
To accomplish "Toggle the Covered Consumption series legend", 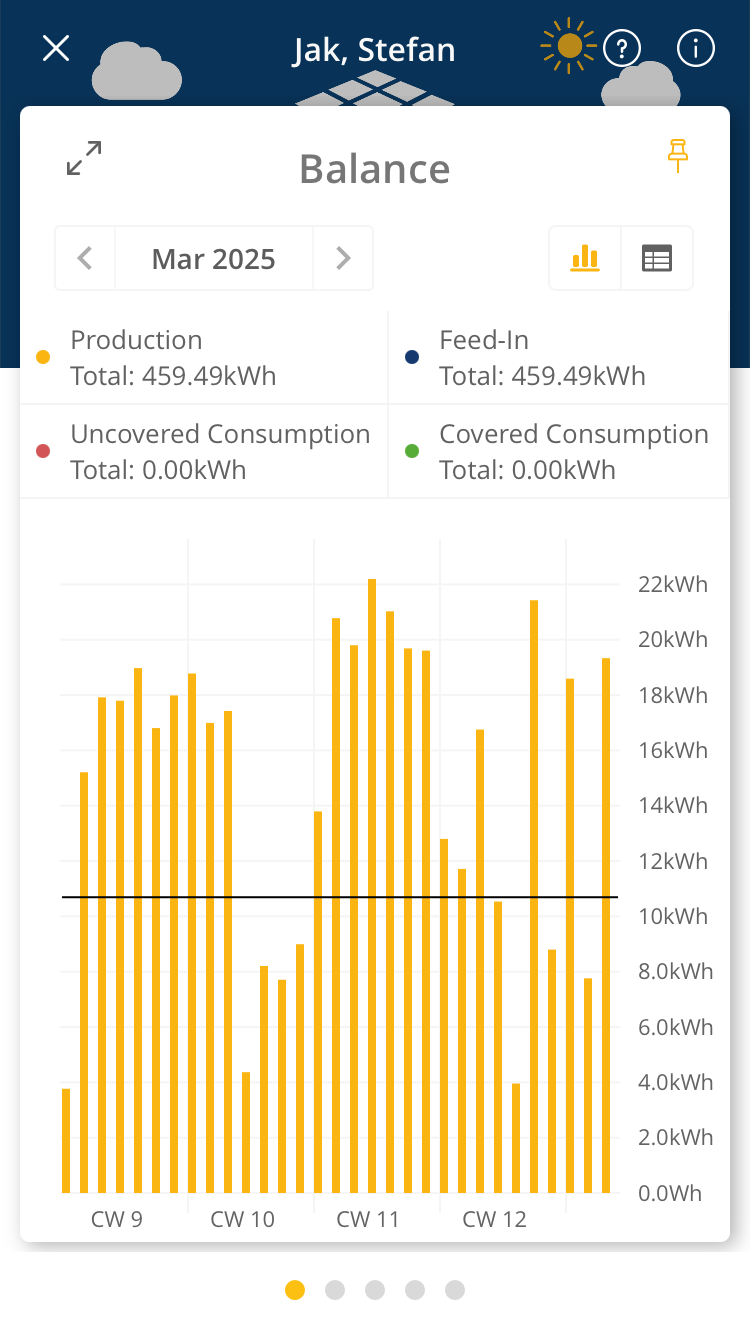I will tap(573, 452).
